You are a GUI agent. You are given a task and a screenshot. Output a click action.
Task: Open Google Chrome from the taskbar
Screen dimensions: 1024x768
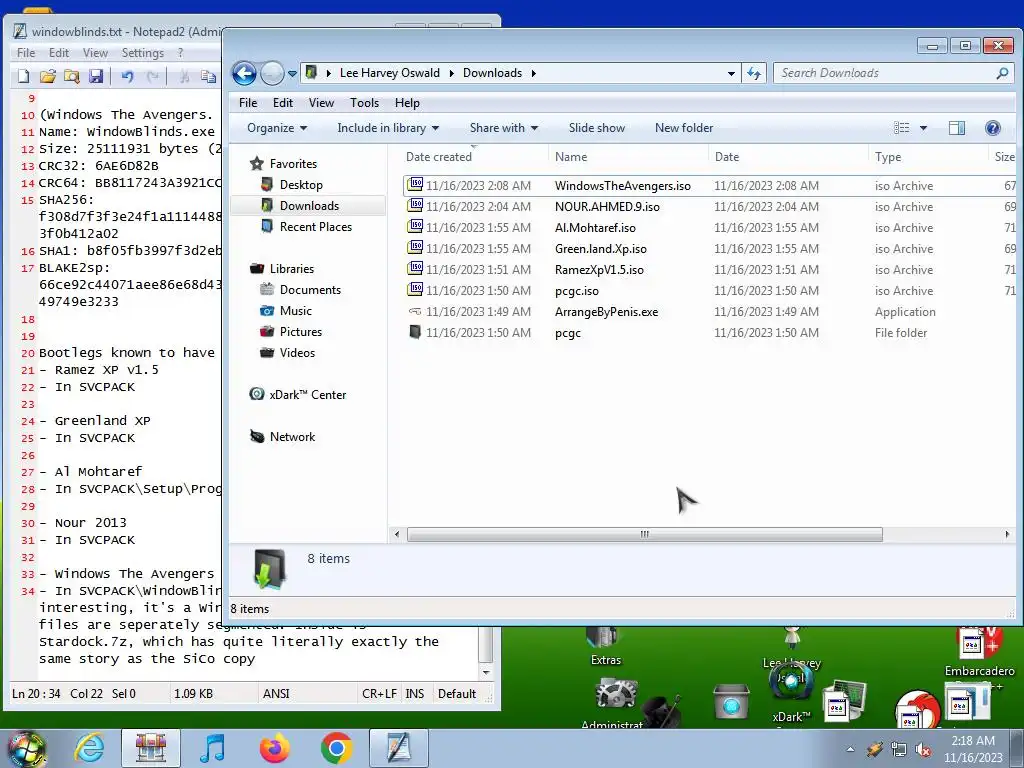[336, 748]
